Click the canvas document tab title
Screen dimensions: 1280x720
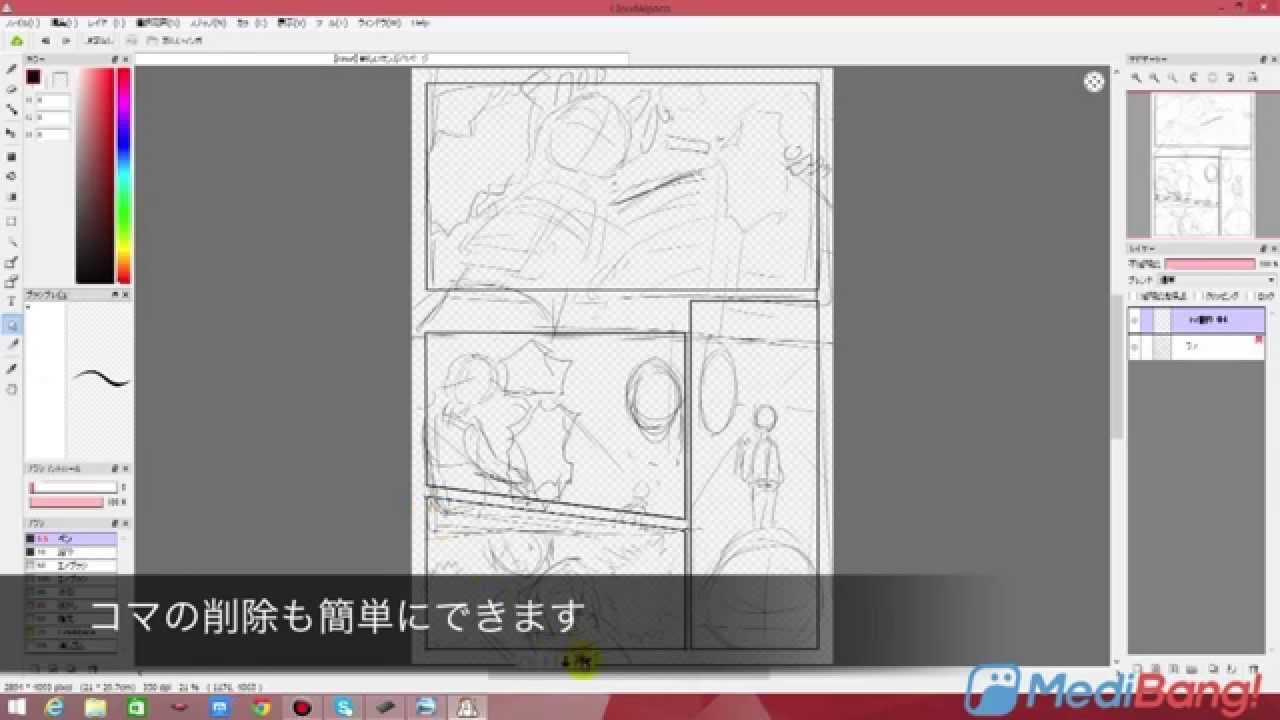coord(380,59)
